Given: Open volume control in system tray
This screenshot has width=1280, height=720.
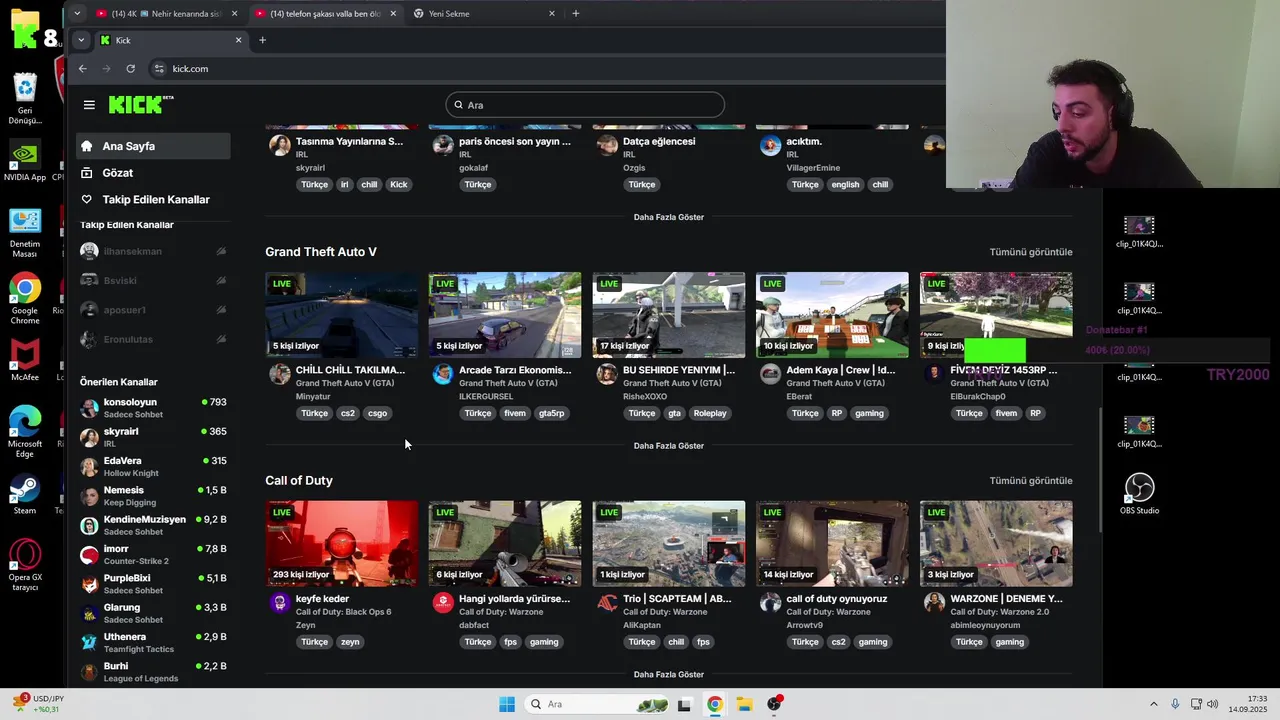Looking at the screenshot, I should point(1213,704).
